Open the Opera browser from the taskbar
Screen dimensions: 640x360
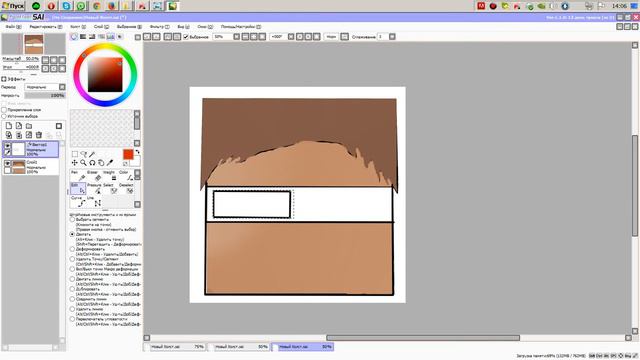click(x=51, y=6)
